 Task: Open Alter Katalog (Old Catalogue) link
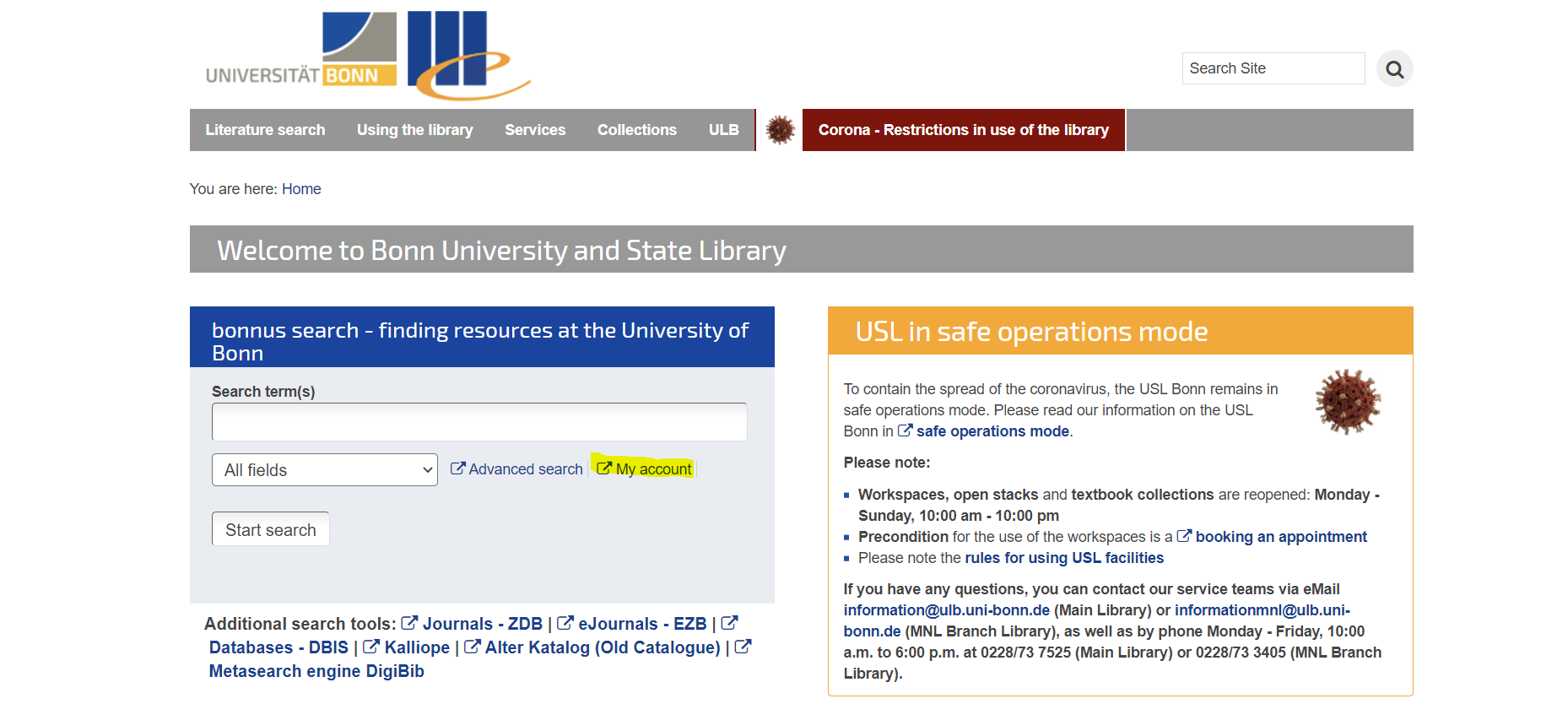click(592, 647)
